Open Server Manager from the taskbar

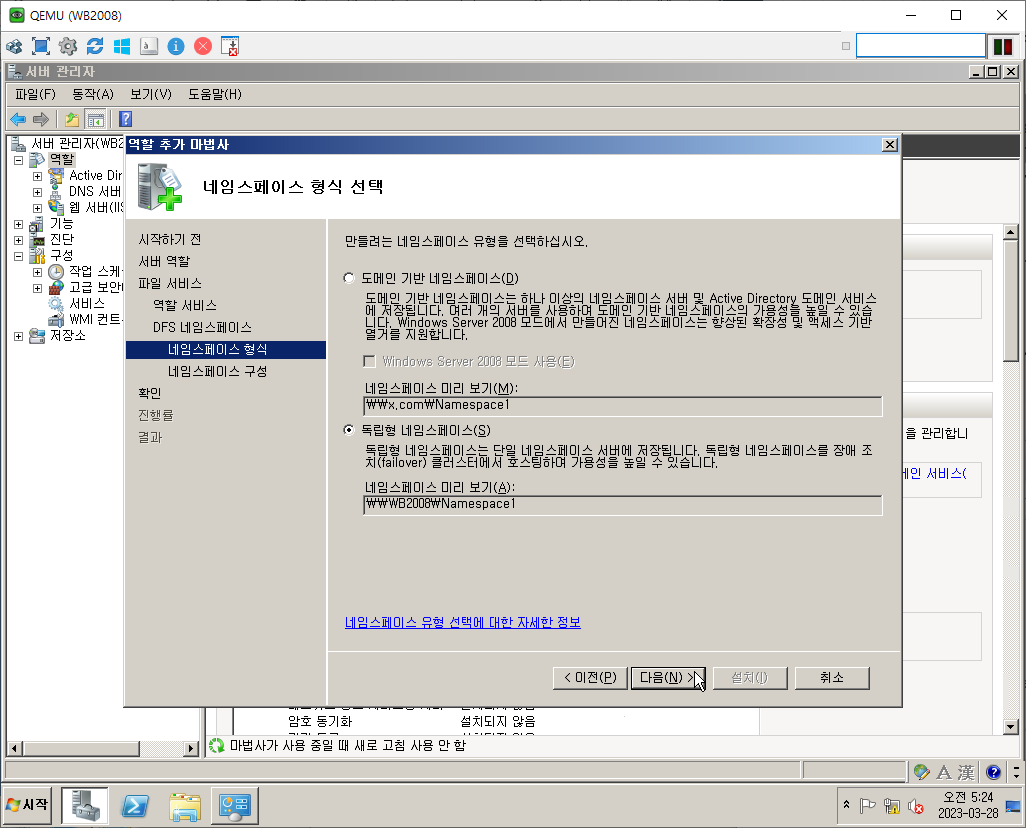tap(85, 805)
